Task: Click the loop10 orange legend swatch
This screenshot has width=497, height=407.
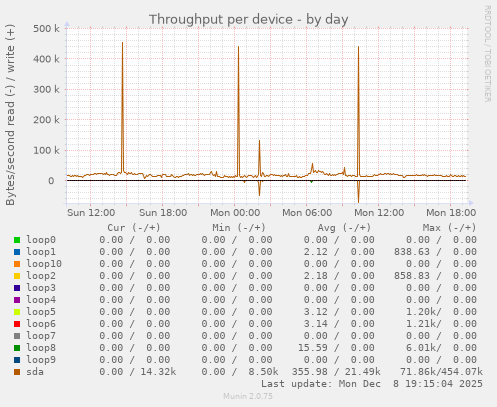Action: [x=17, y=264]
